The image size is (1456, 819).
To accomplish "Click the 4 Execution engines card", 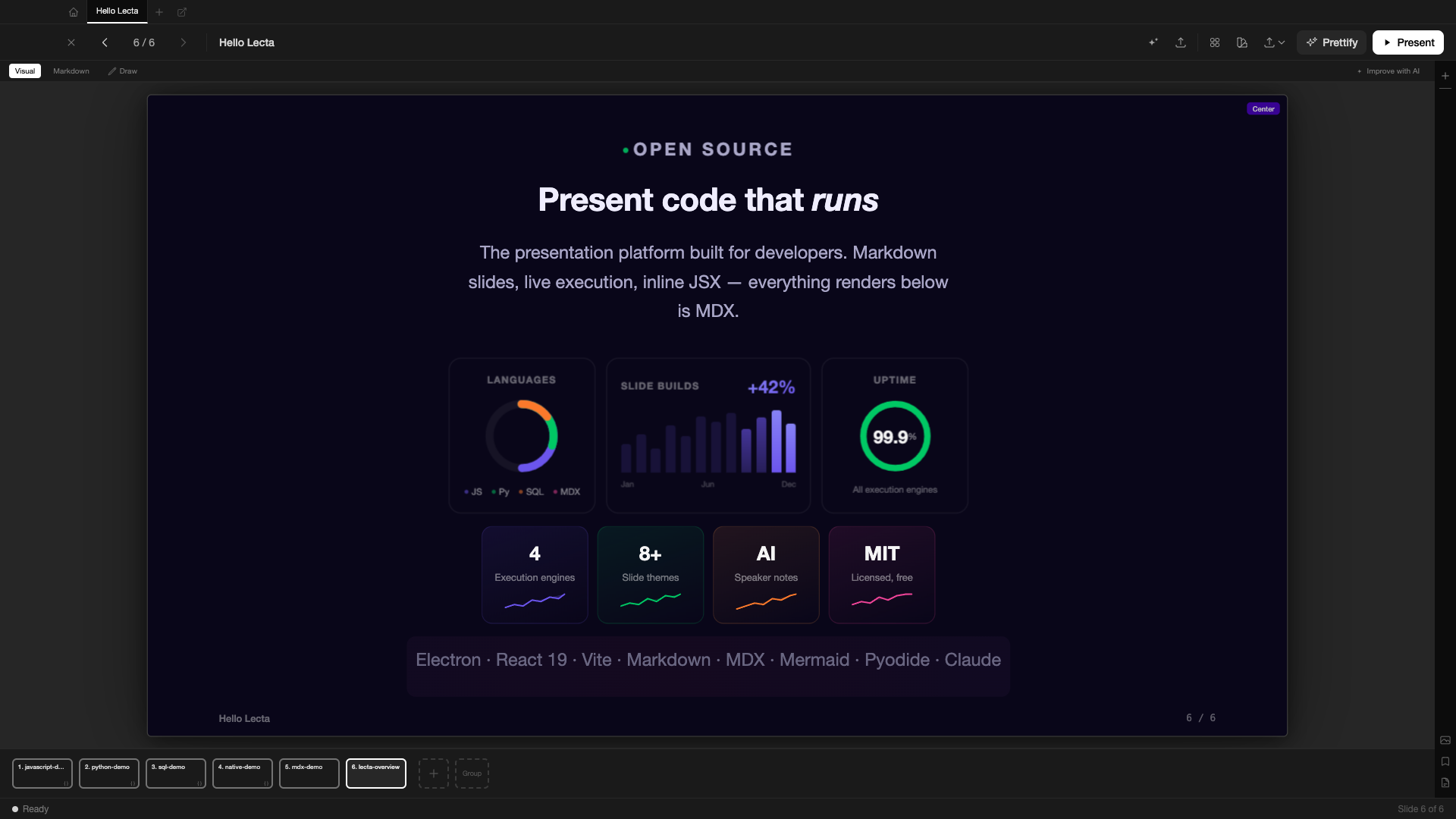I will tap(535, 575).
